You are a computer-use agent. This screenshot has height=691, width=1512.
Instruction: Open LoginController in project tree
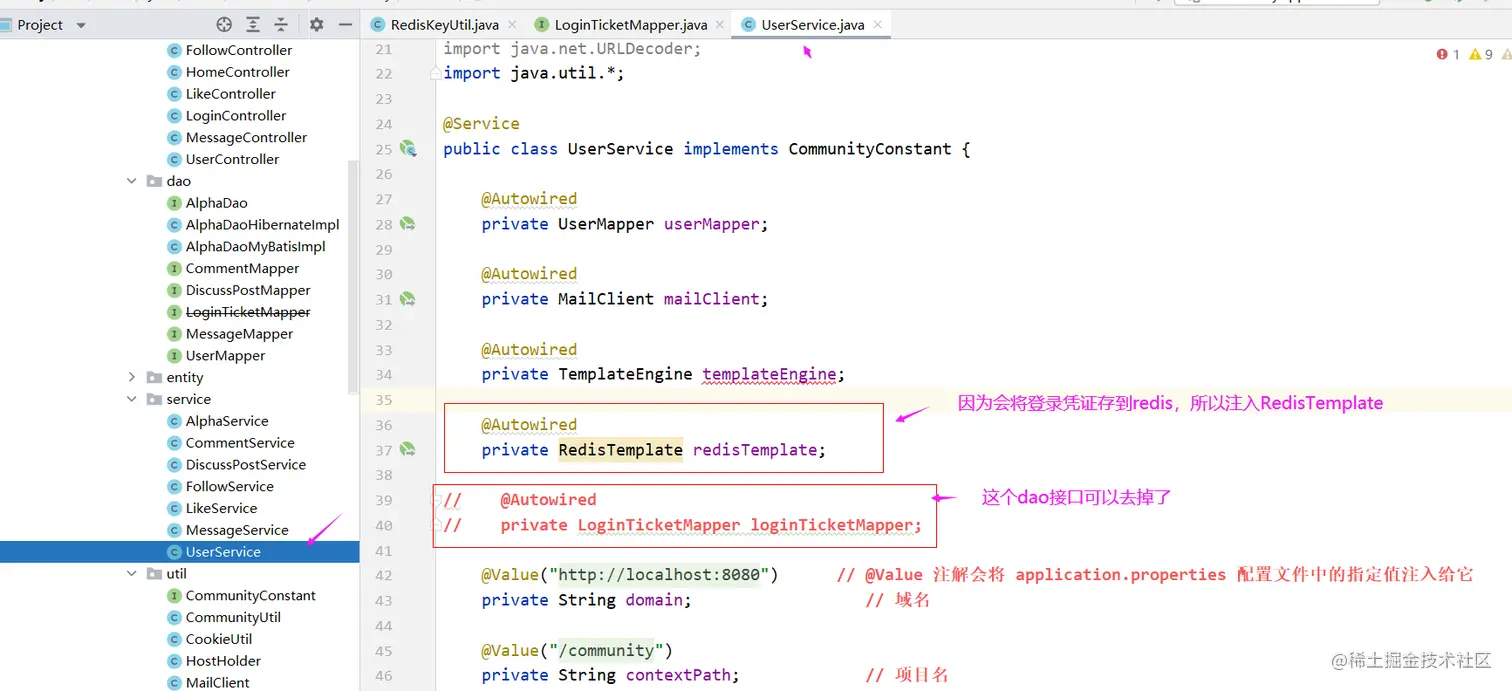coord(236,116)
